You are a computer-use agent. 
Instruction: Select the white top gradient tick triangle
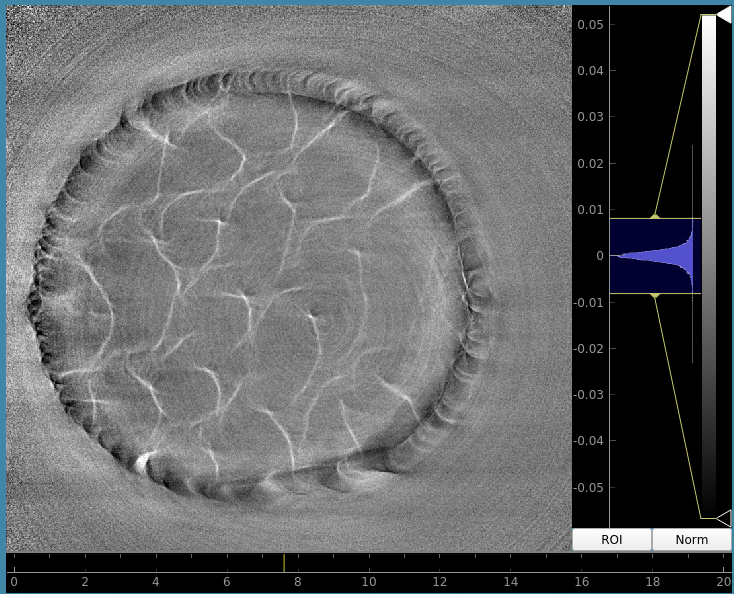[724, 15]
